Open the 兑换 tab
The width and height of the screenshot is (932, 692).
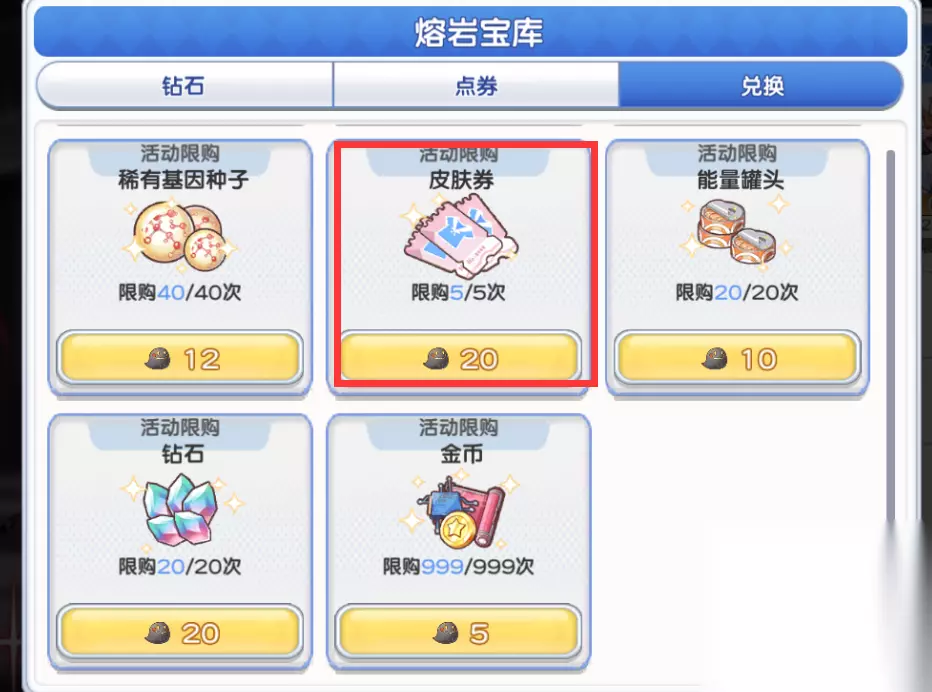click(x=761, y=86)
